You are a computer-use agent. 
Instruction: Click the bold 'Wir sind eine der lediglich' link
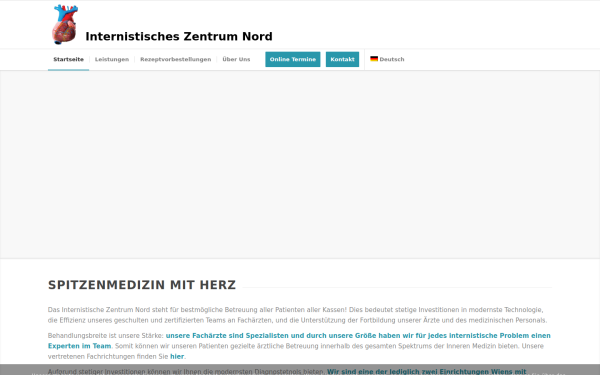tap(427, 371)
